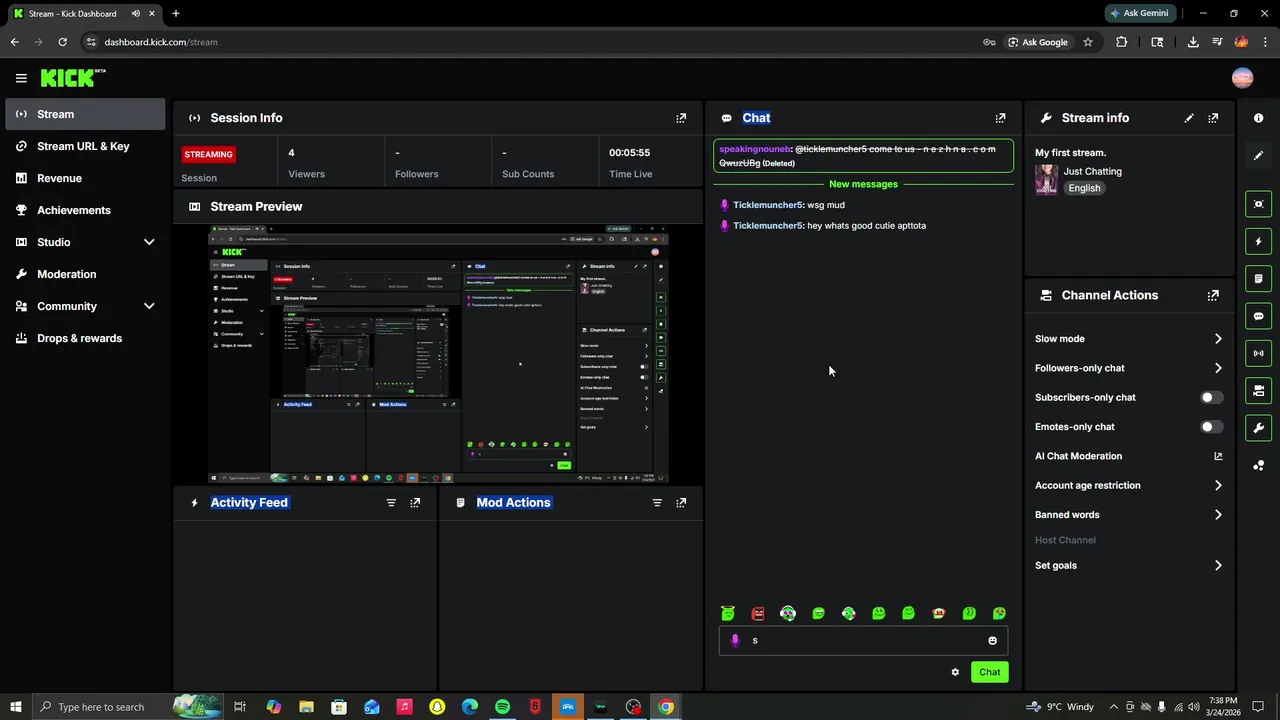
Task: Open the Activity Feed filter icon
Action: pyautogui.click(x=391, y=503)
